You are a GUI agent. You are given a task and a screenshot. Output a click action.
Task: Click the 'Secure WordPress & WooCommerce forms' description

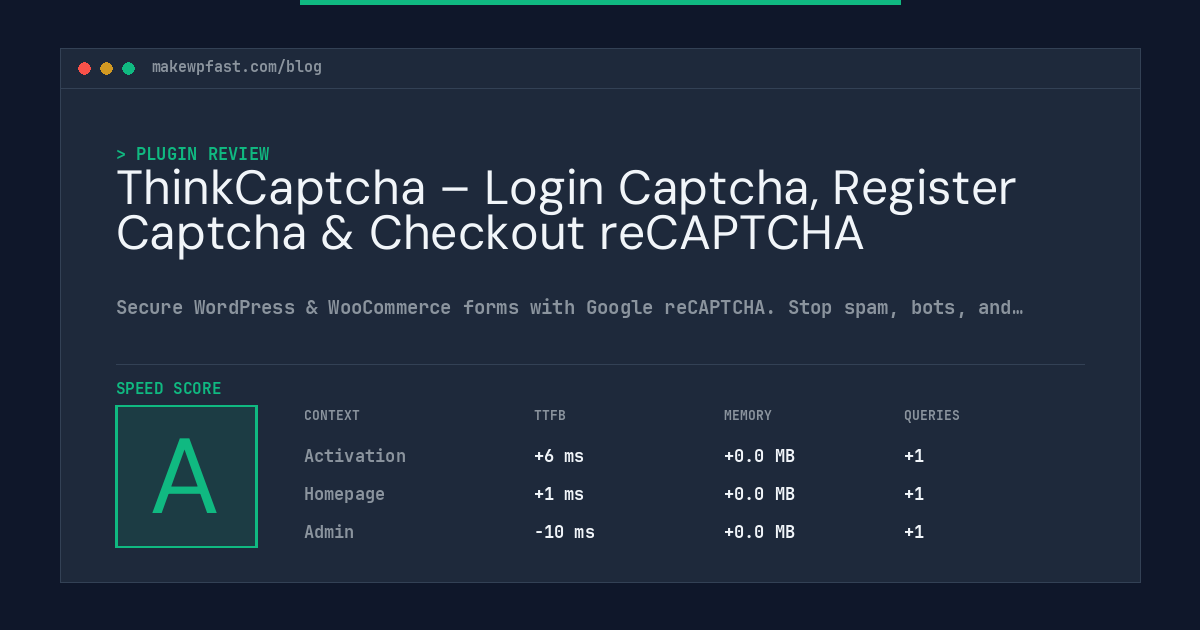point(569,307)
